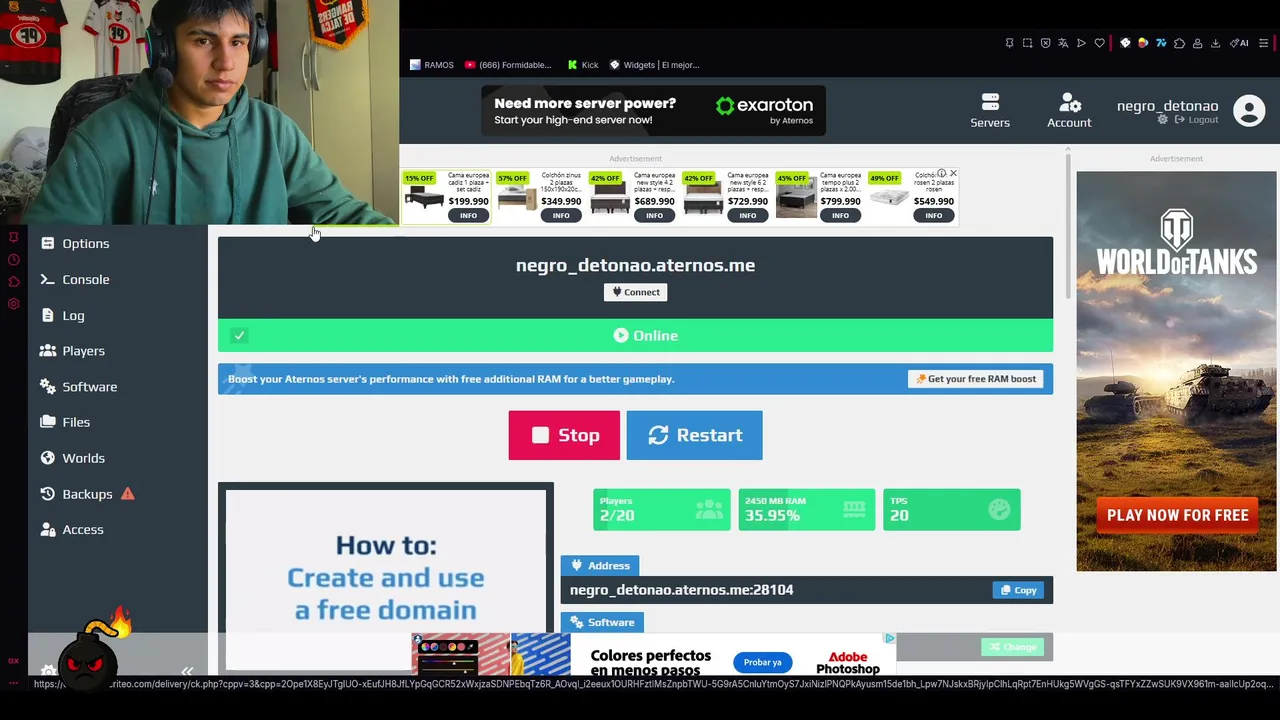Click the red cube extensions icon in browser sidebar

(14, 282)
